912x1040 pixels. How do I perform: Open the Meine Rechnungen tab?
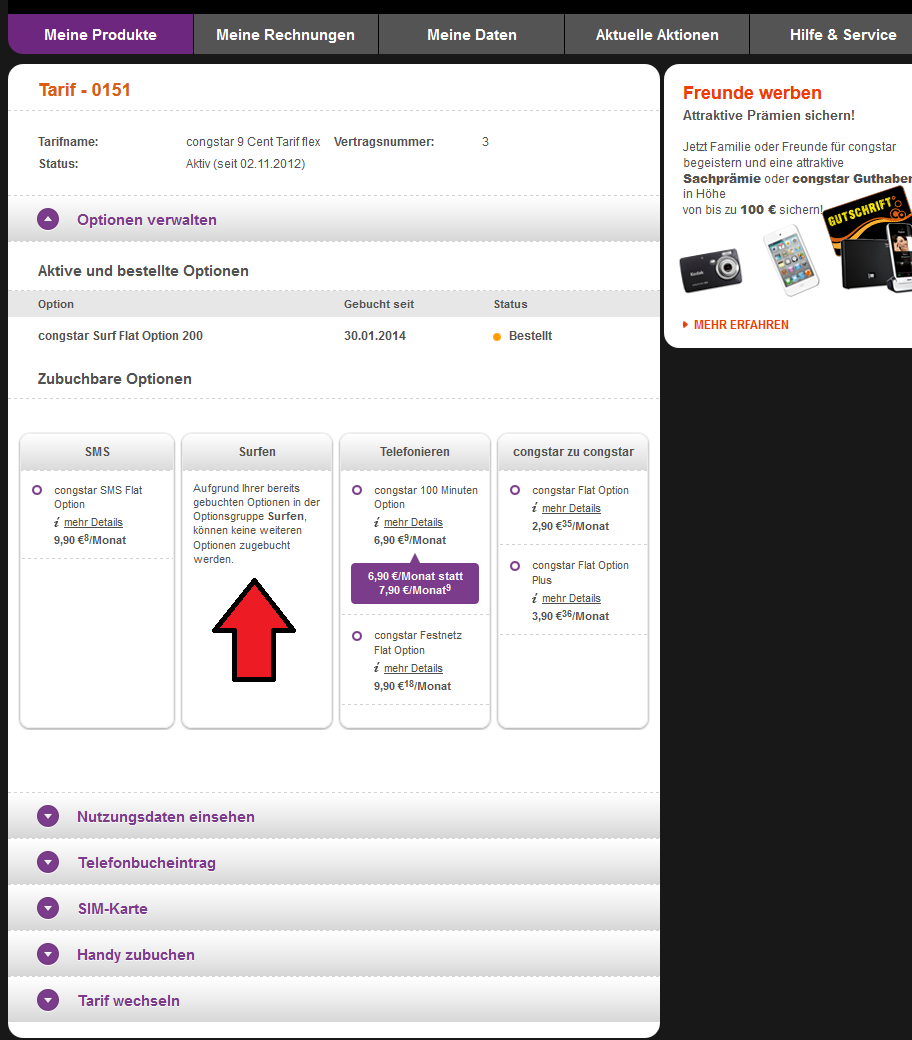285,35
